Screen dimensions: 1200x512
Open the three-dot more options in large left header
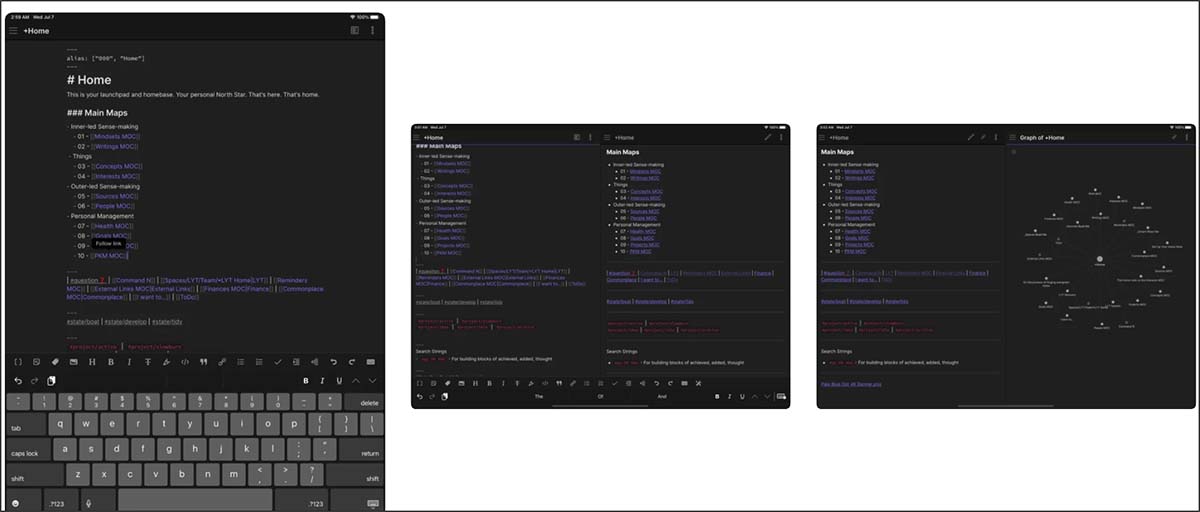click(x=373, y=31)
